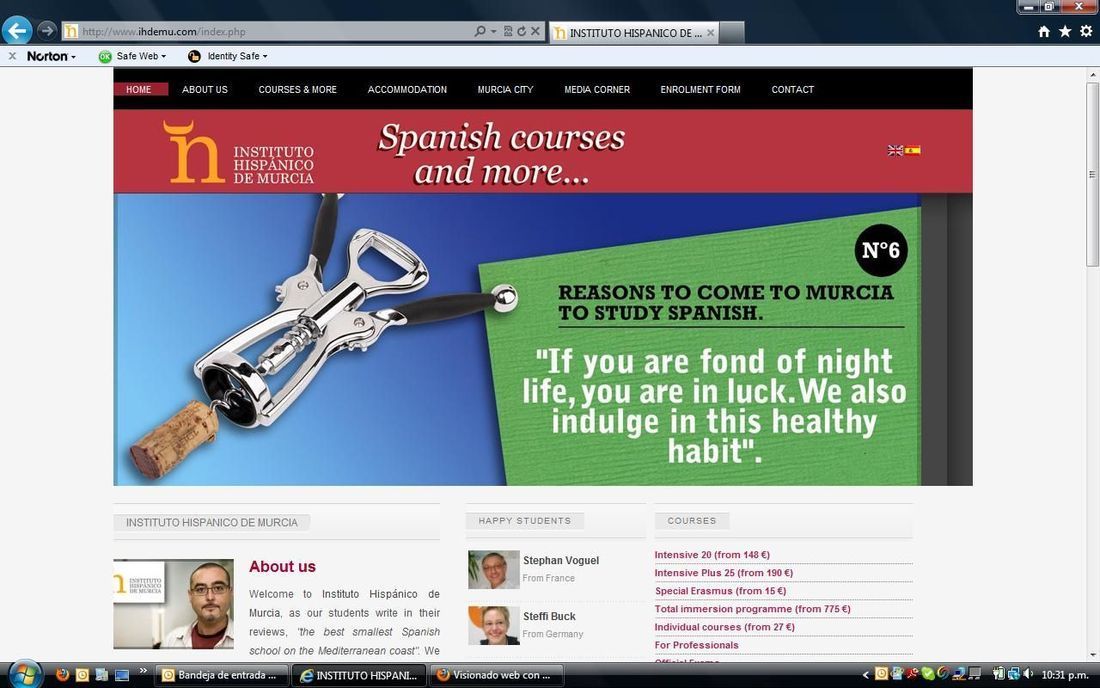Close the INSTITUTO HISPANICO DE tab

click(711, 33)
